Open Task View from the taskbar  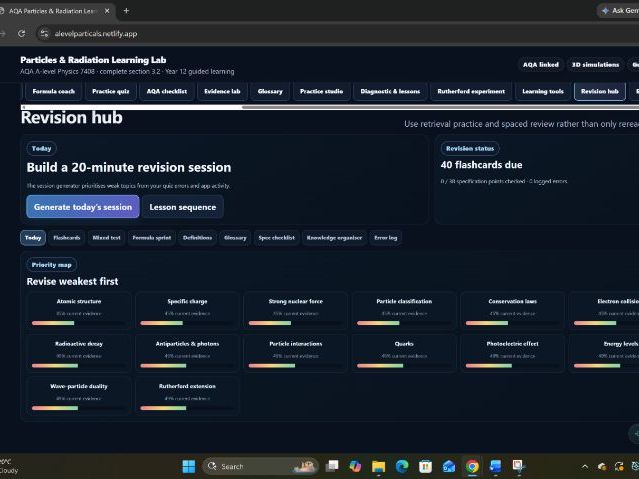point(332,466)
